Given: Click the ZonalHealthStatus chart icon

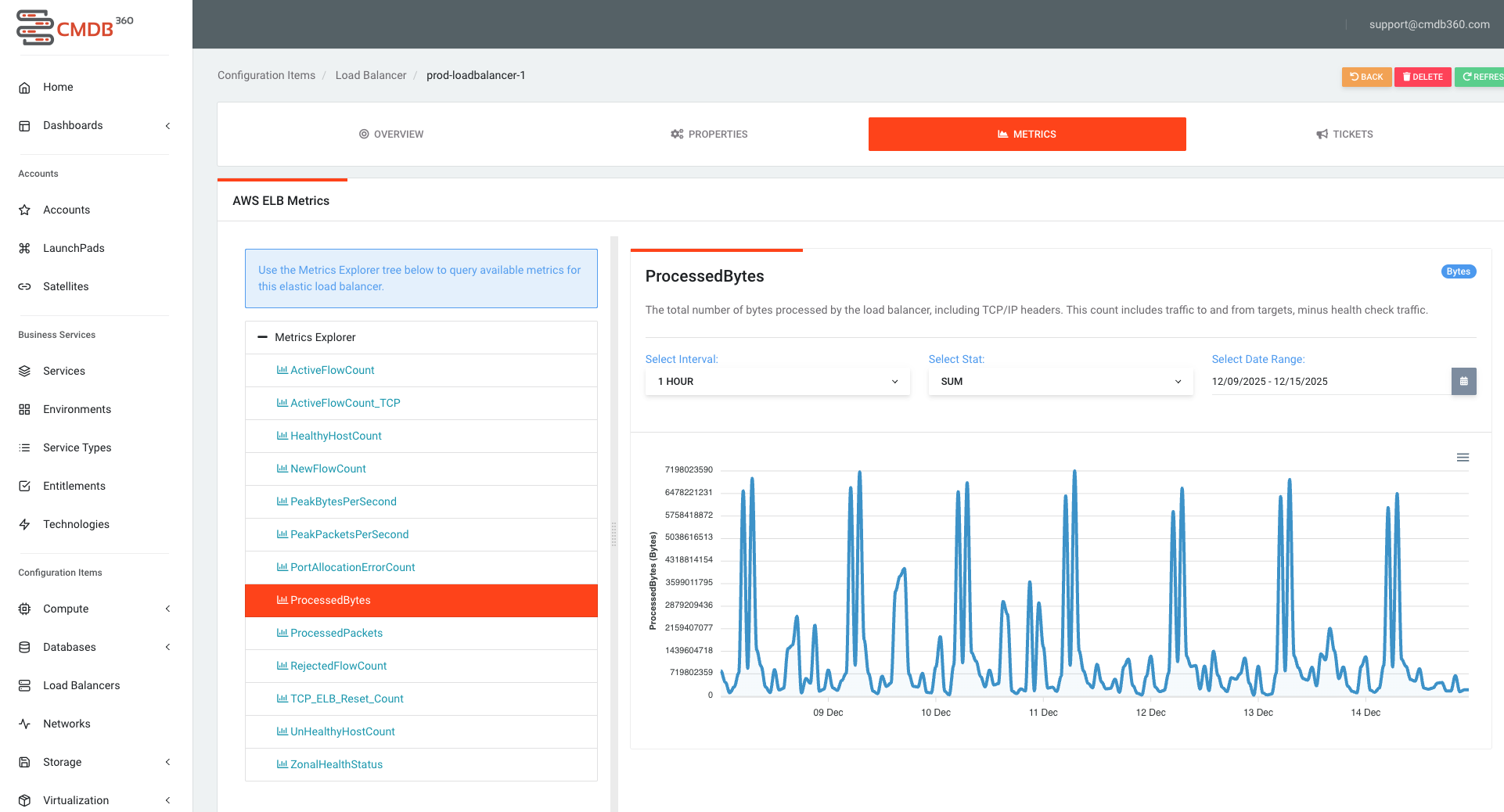Looking at the screenshot, I should (x=282, y=764).
